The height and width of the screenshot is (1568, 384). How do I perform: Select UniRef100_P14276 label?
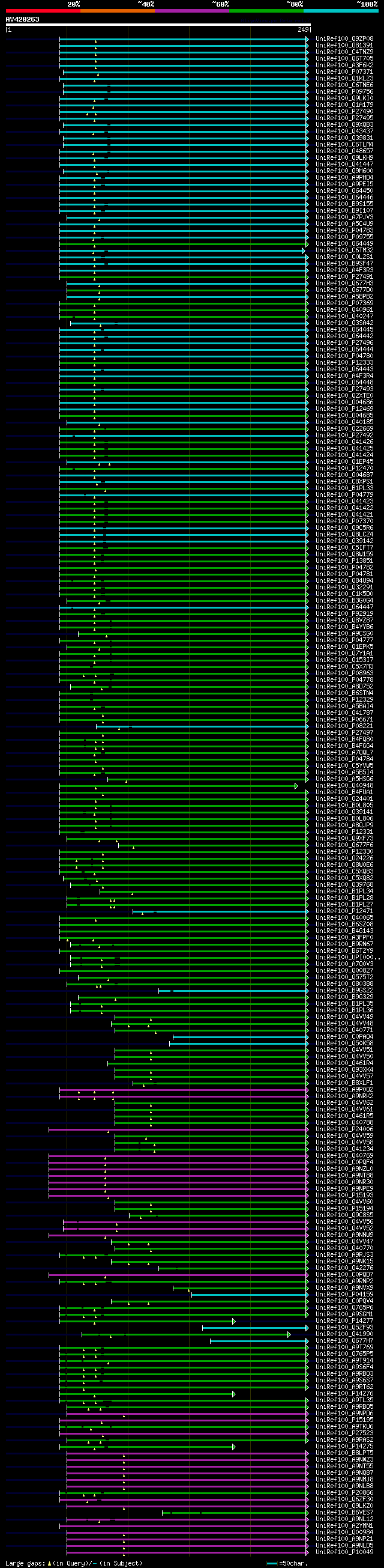(344, 1393)
